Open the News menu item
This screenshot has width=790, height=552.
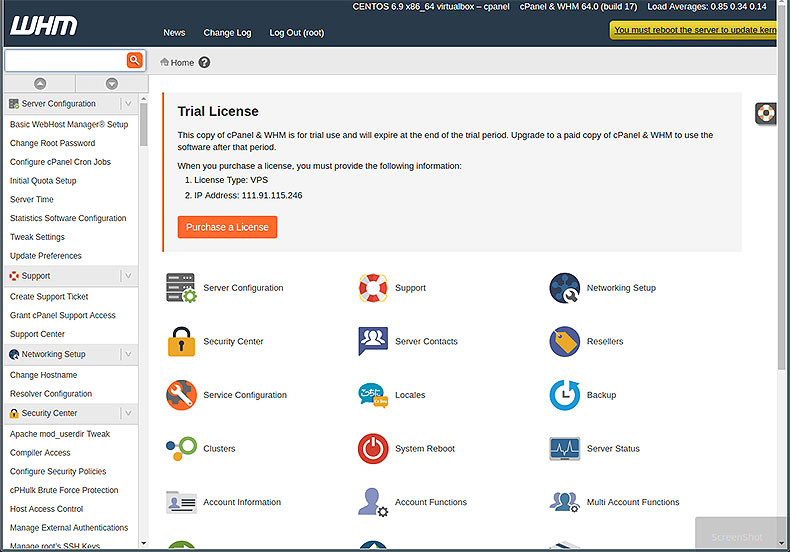174,32
